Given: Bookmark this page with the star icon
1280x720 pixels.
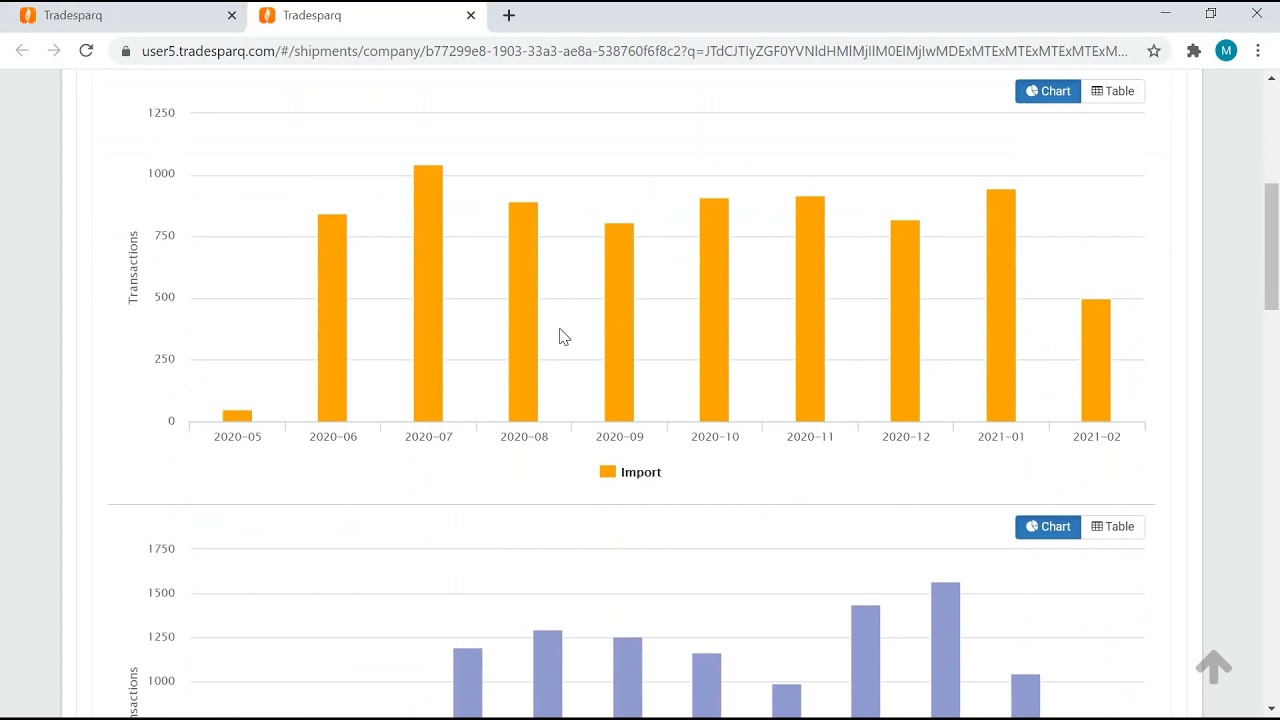Looking at the screenshot, I should (x=1154, y=51).
